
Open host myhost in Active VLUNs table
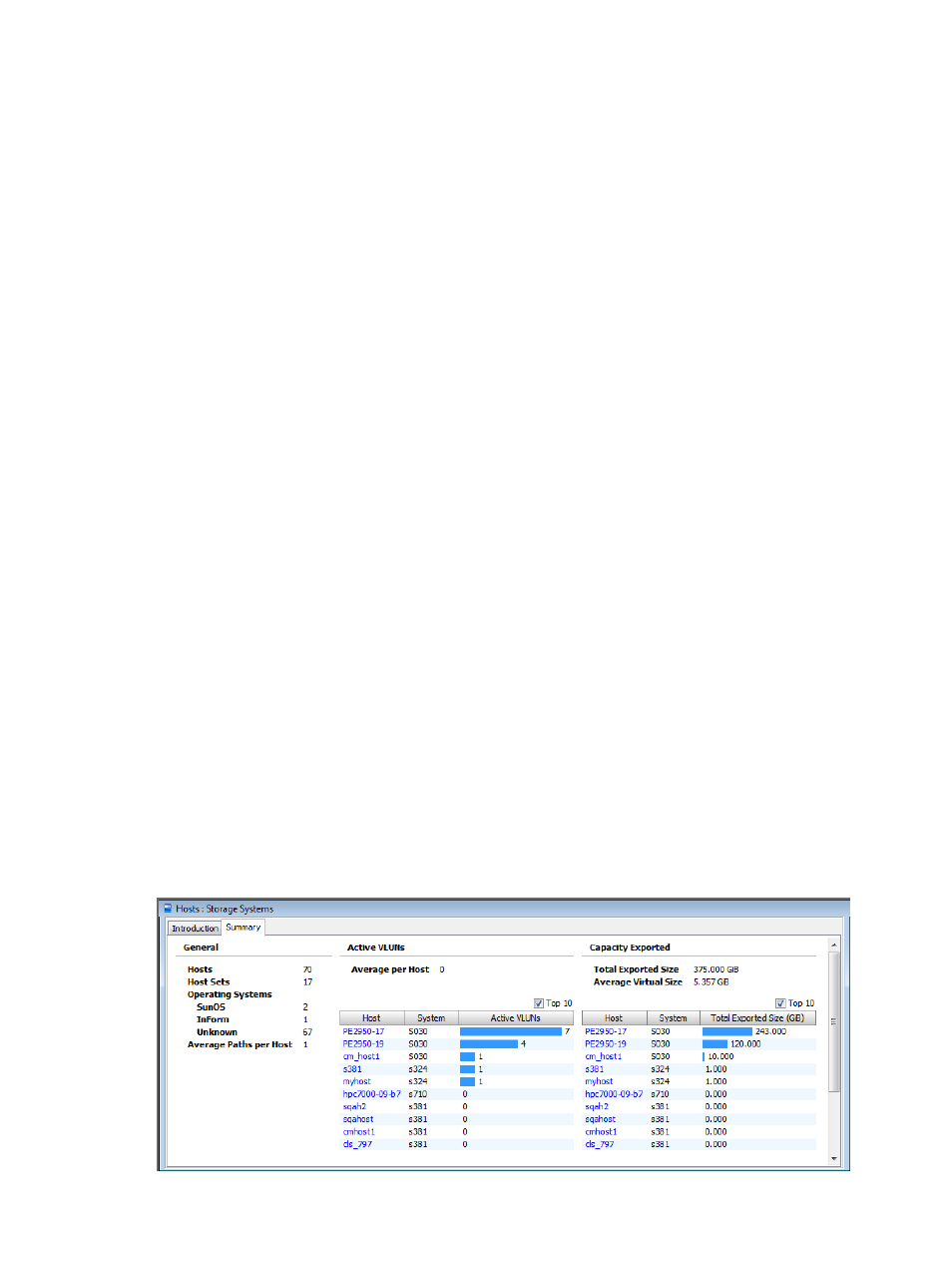pos(357,1081)
